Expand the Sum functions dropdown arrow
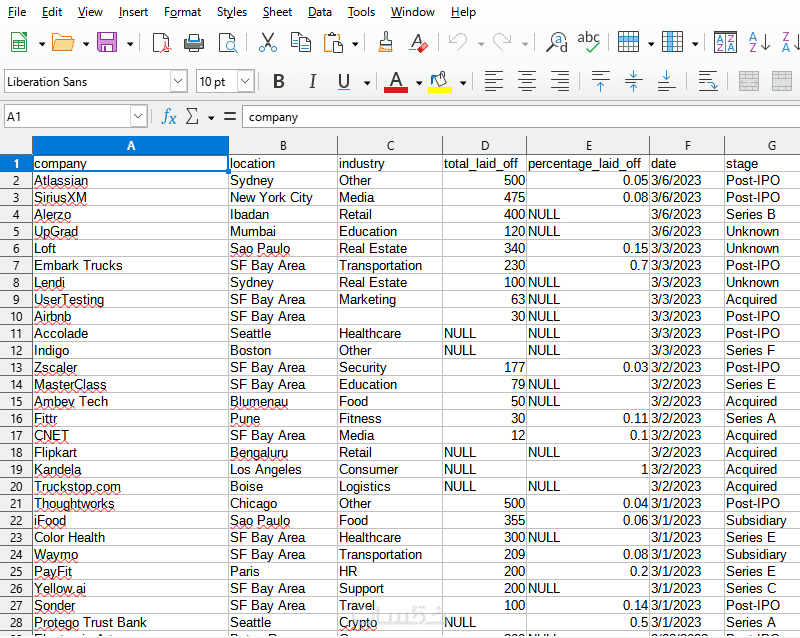The height and width of the screenshot is (638, 800). coord(211,118)
